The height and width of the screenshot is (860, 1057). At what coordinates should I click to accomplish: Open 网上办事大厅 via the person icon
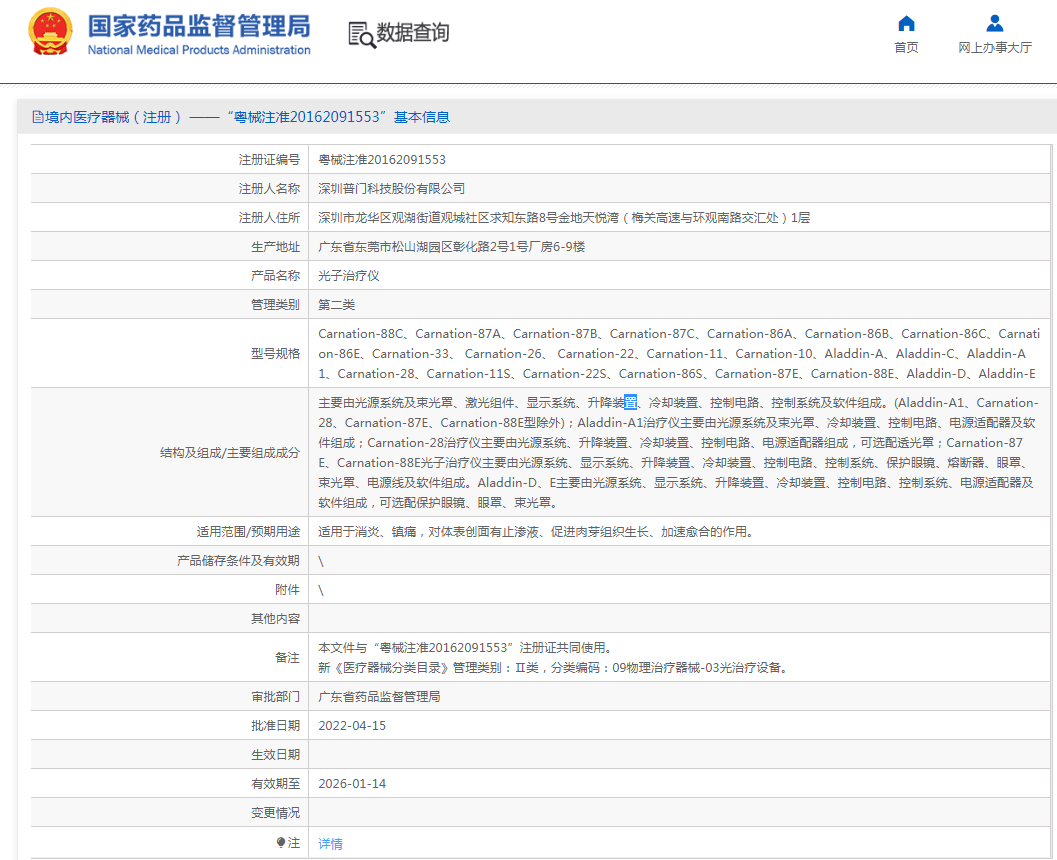[x=994, y=23]
